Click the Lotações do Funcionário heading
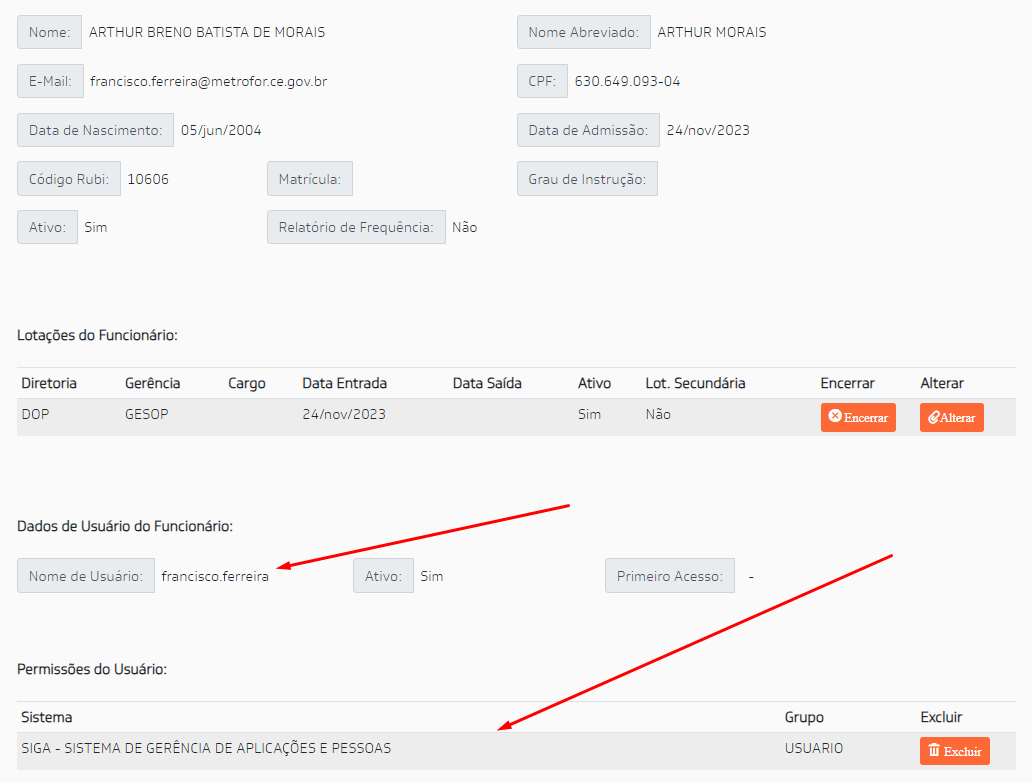This screenshot has width=1032, height=783. tap(97, 336)
